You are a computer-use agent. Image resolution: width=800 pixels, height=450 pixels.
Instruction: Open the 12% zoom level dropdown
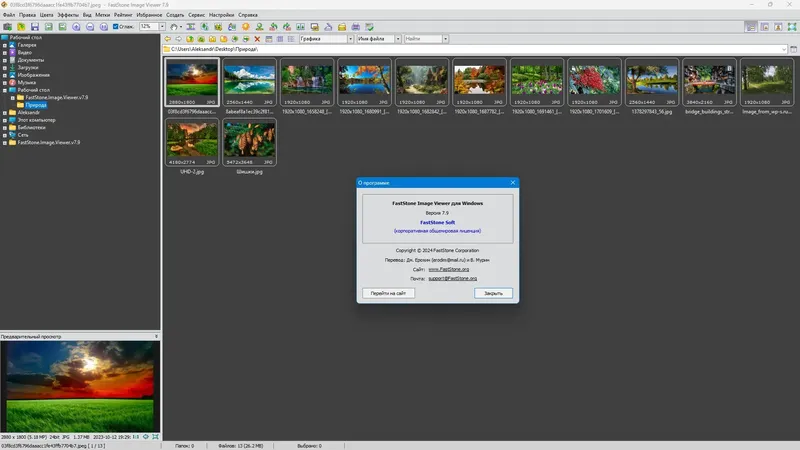[x=160, y=26]
